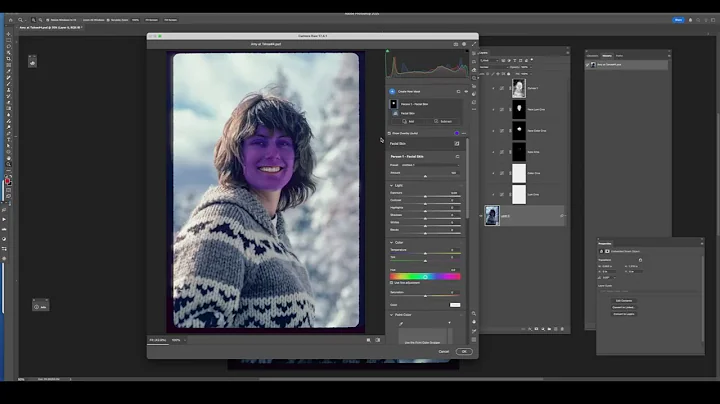Toggle Scrubby Zoom checkbox
This screenshot has width=720, height=404.
coord(108,20)
